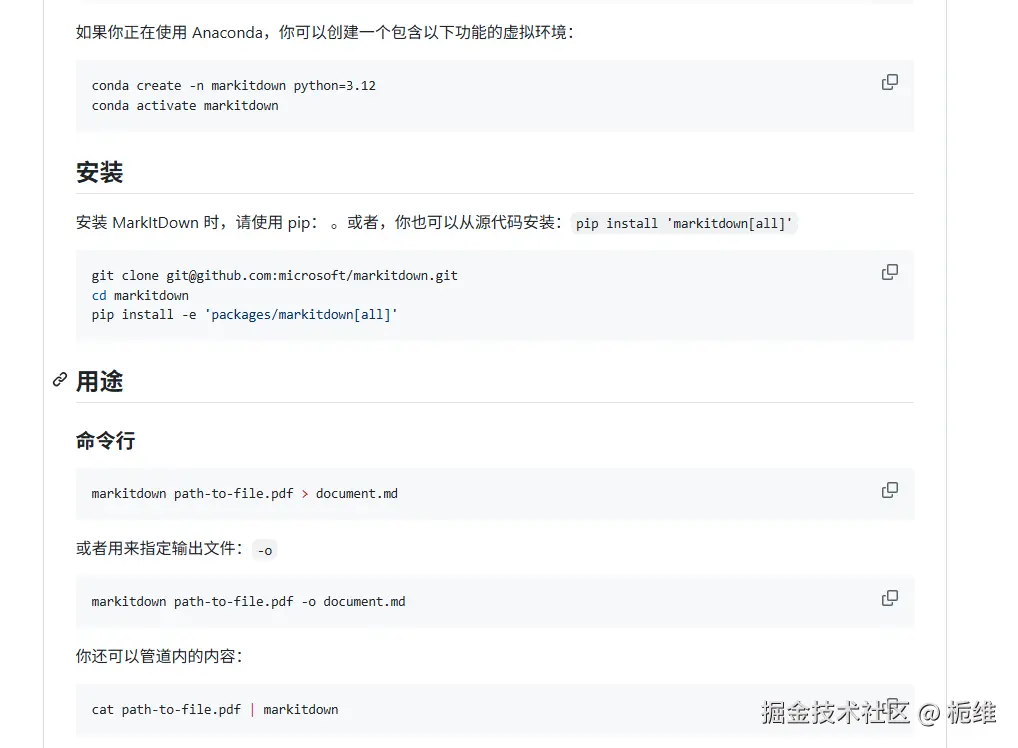The image size is (1018, 748).
Task: Click the text 你还可以管道内的内容
Action: coord(159,656)
